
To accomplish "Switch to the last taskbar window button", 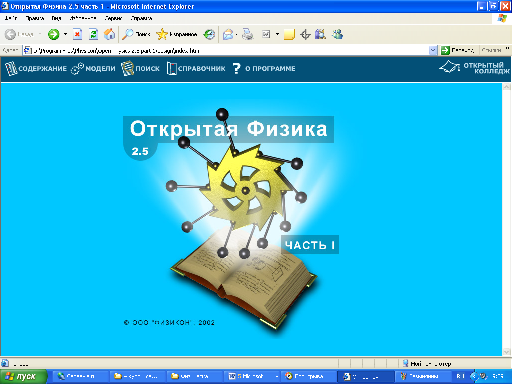I will (x=423, y=376).
